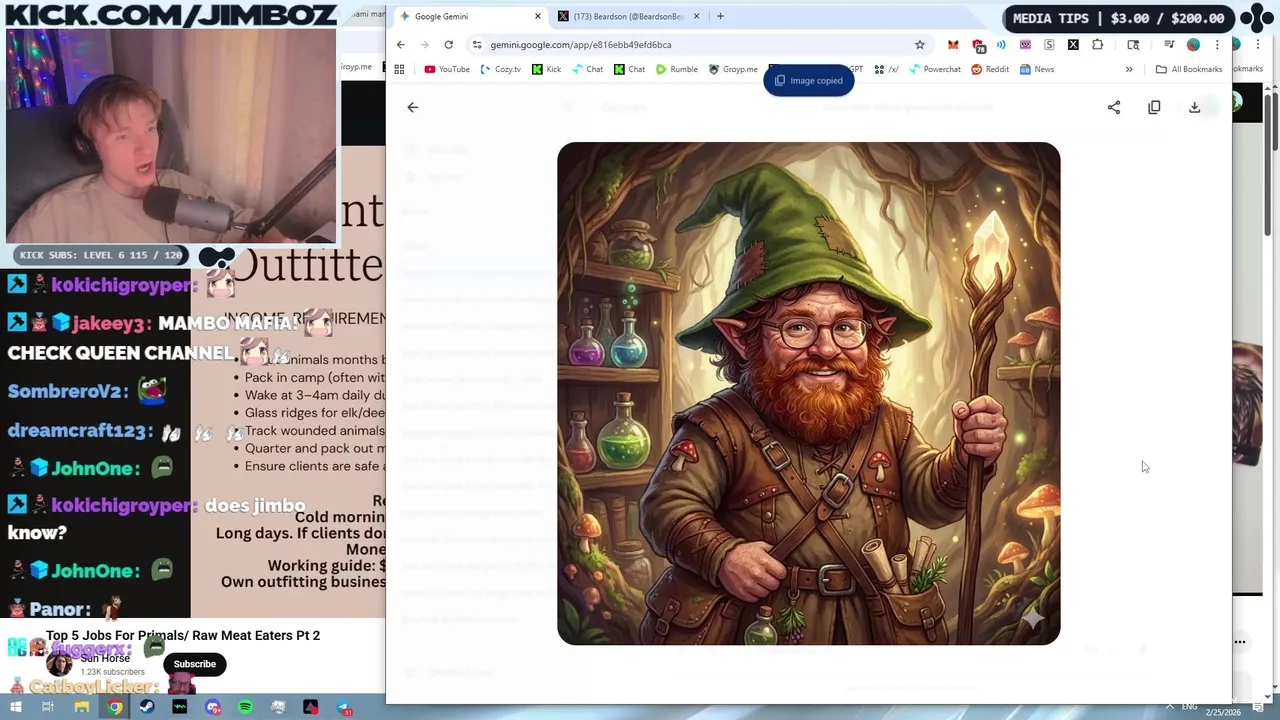Switch to the Google Gemini tab
This screenshot has height=720, width=1280.
point(470,16)
